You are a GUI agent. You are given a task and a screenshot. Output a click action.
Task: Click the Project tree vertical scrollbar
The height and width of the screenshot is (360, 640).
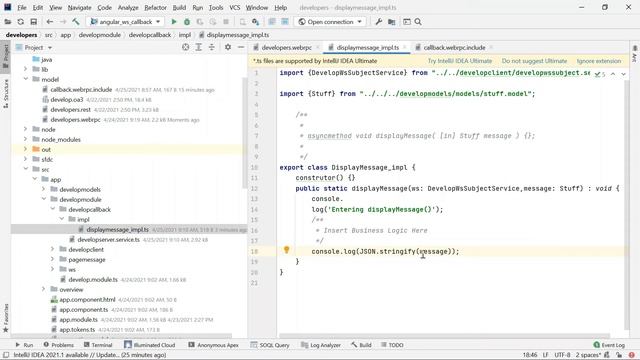tap(244, 133)
